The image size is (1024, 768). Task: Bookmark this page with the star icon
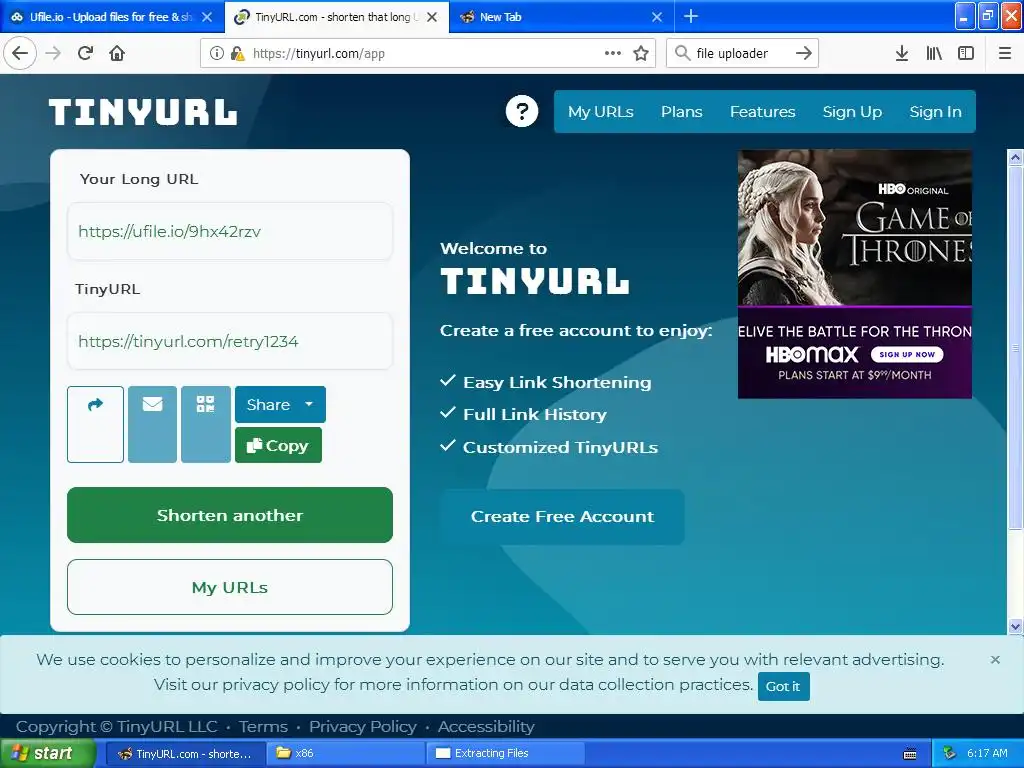[x=641, y=54]
